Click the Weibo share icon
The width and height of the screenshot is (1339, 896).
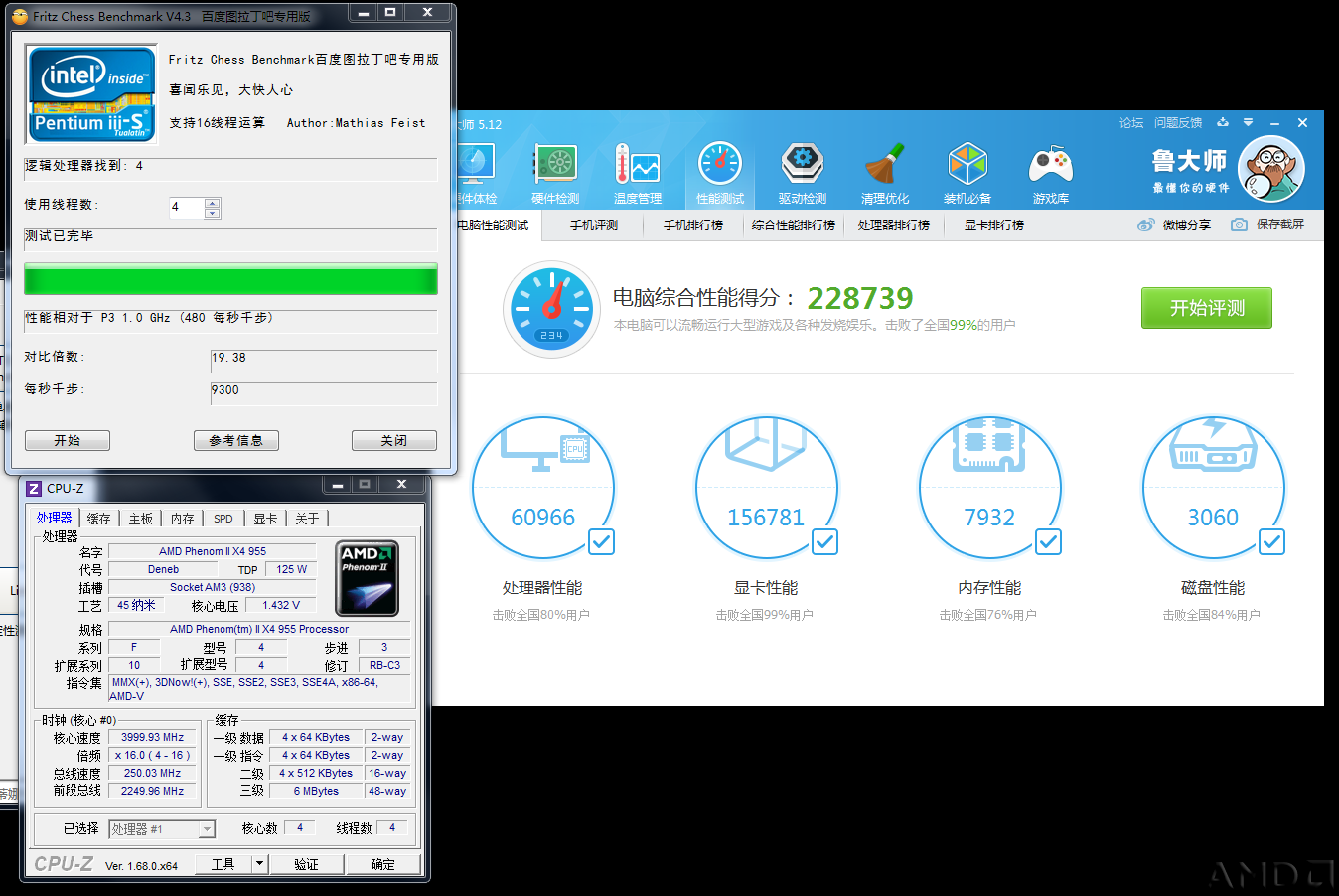[x=1146, y=224]
